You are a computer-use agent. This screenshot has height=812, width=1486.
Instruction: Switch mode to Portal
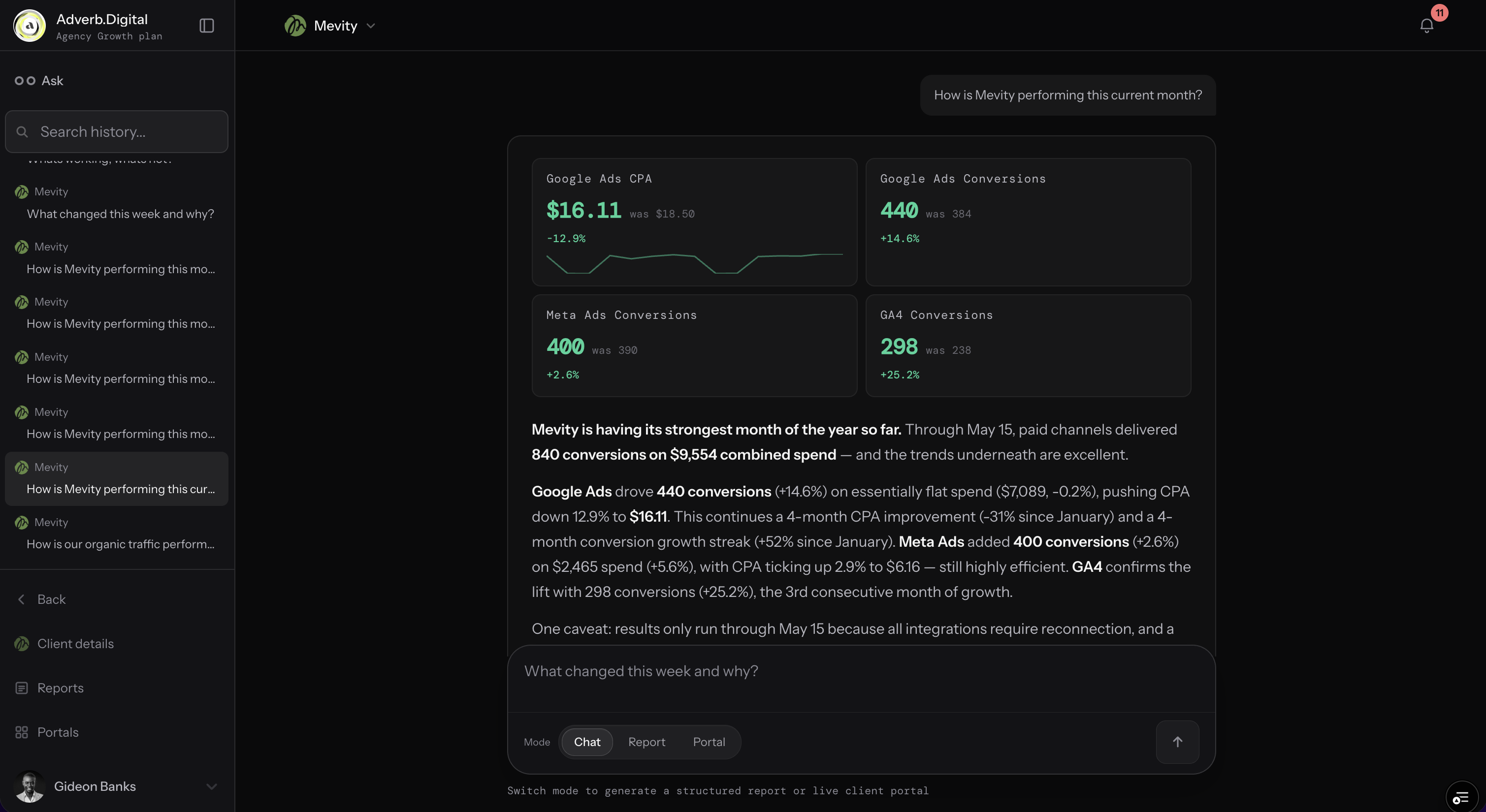click(x=709, y=742)
